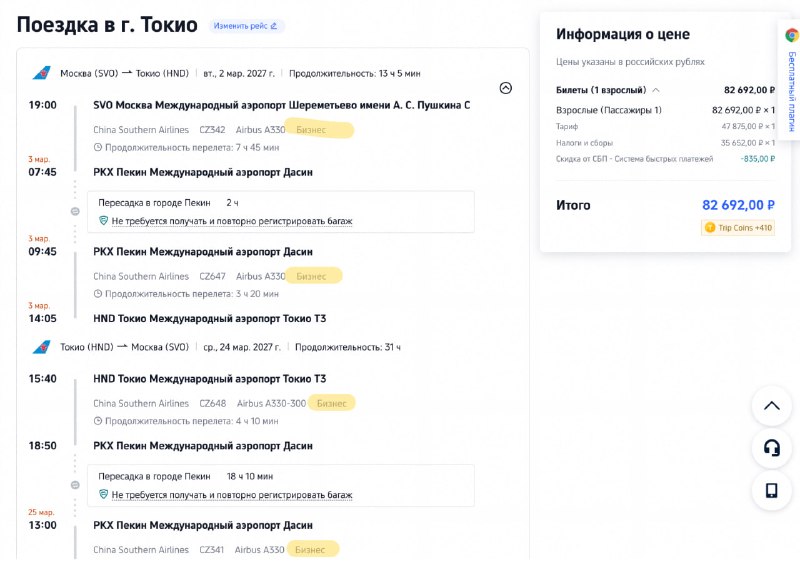Click the Изменить рейс button
This screenshot has width=800, height=582.
246,26
